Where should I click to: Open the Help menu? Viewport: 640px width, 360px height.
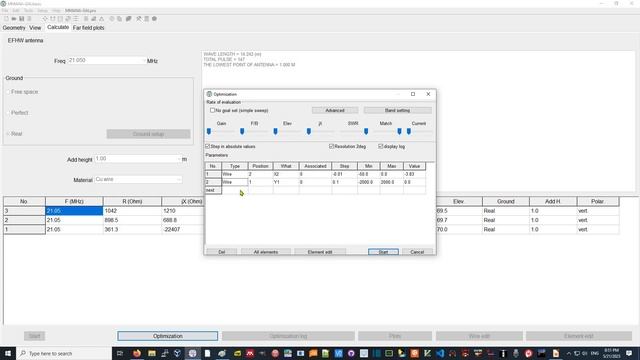click(x=56, y=11)
